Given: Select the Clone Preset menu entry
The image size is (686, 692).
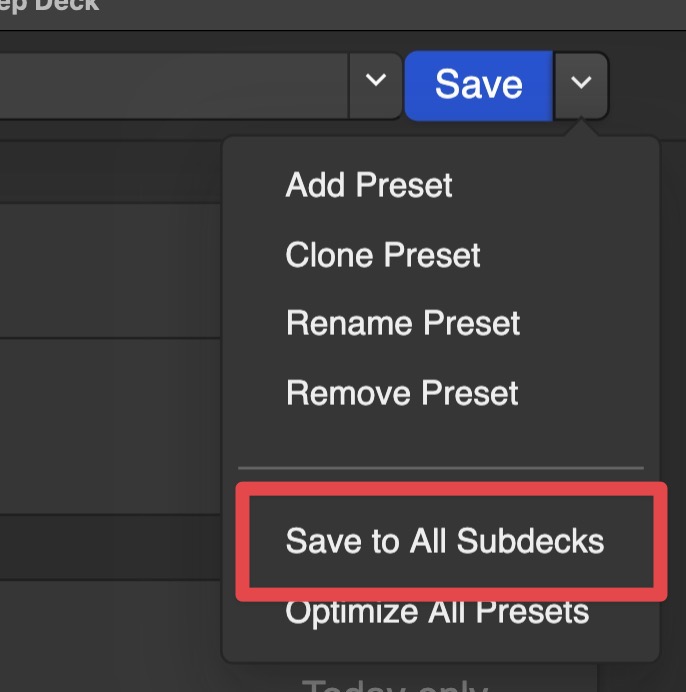Looking at the screenshot, I should point(383,255).
